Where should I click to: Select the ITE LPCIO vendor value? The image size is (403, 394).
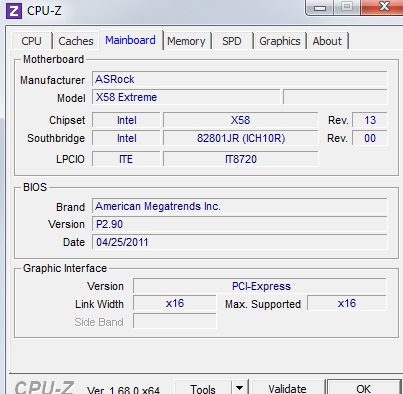click(x=126, y=159)
